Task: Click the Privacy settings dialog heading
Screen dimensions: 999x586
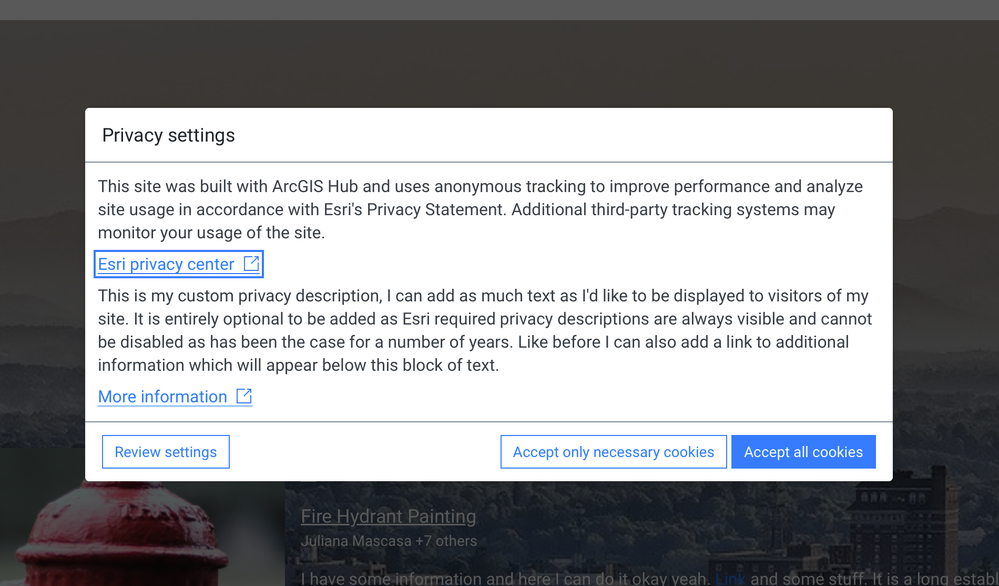Action: click(168, 135)
